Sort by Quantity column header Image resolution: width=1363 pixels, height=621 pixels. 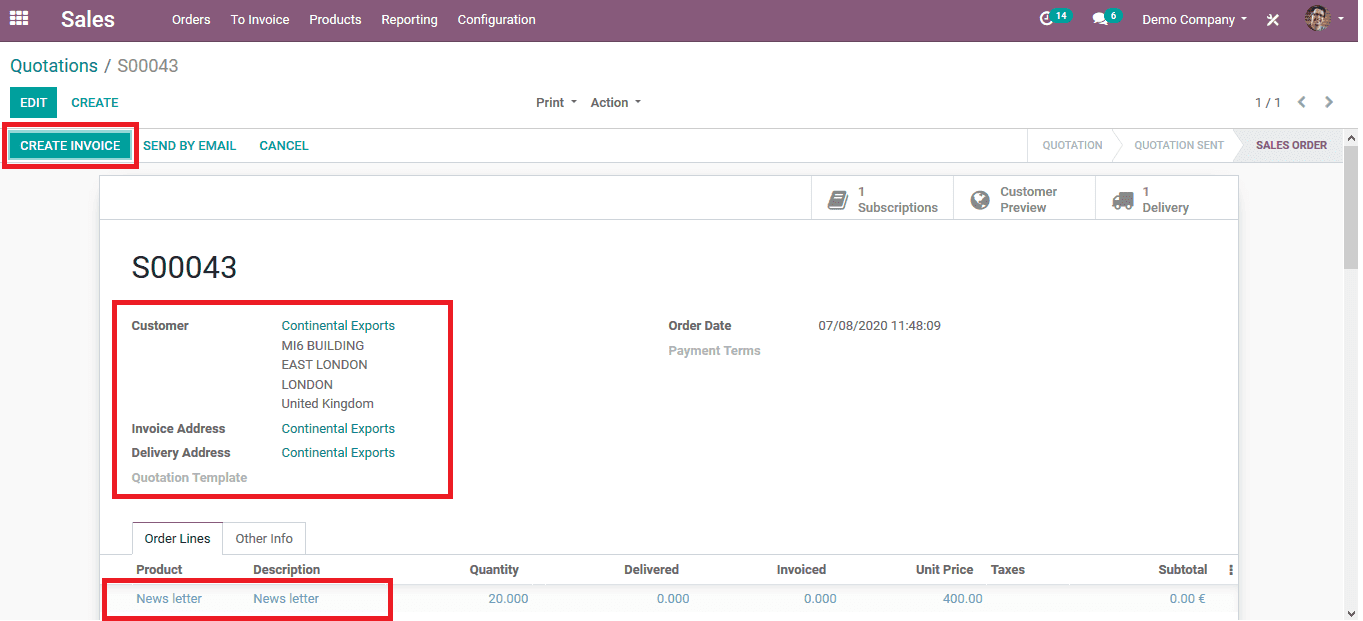click(494, 570)
